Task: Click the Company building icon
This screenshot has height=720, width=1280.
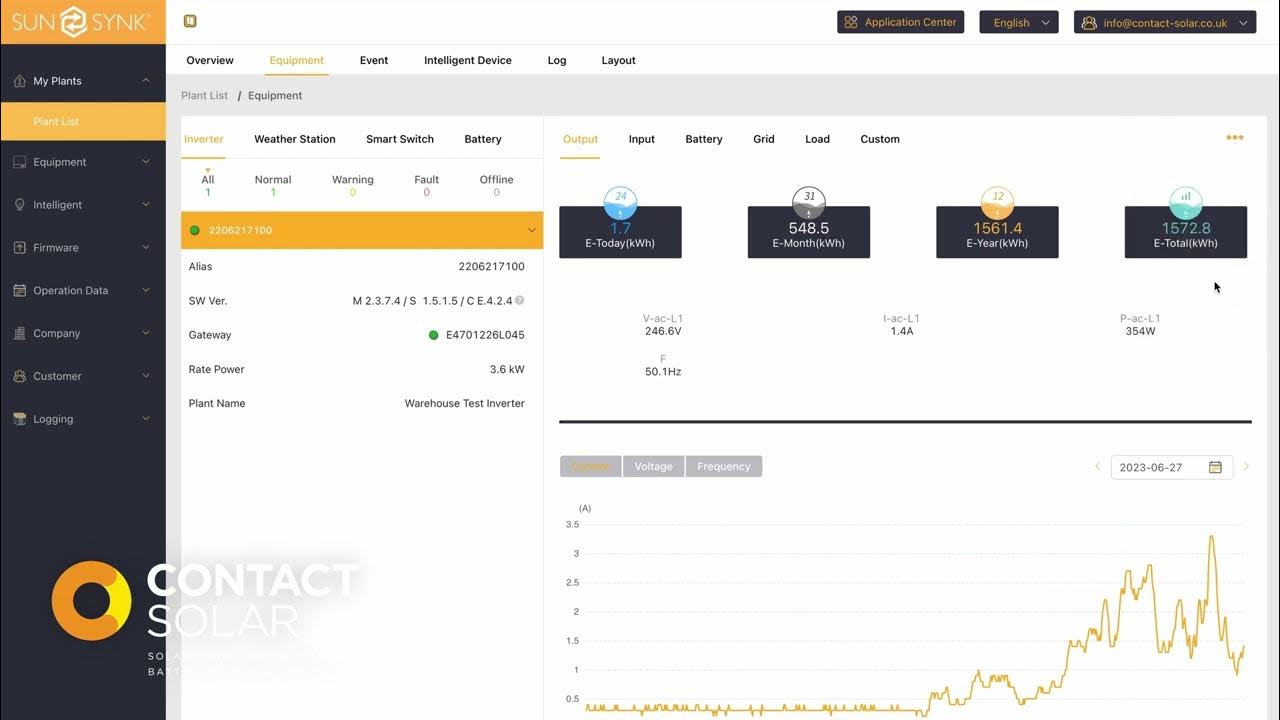Action: point(19,334)
